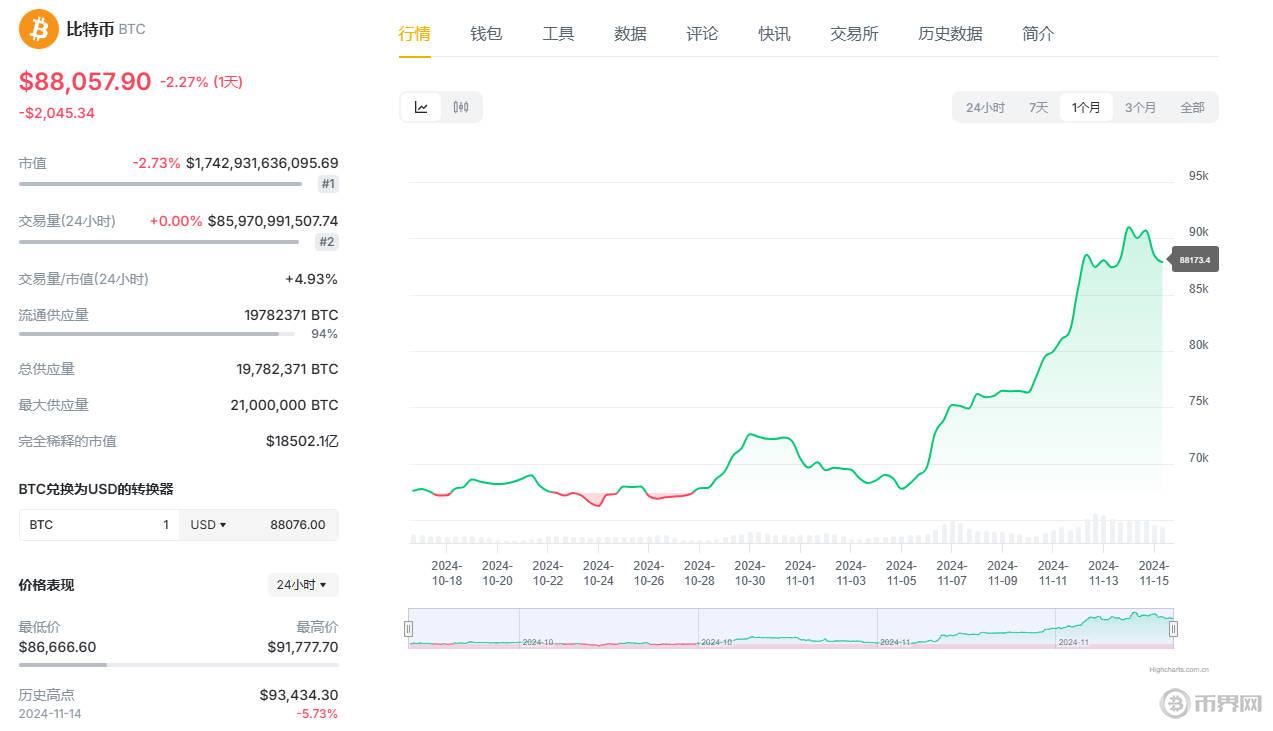Screen dimensions: 1273x731
Task: Toggle the 24小时 time range view
Action: [984, 107]
